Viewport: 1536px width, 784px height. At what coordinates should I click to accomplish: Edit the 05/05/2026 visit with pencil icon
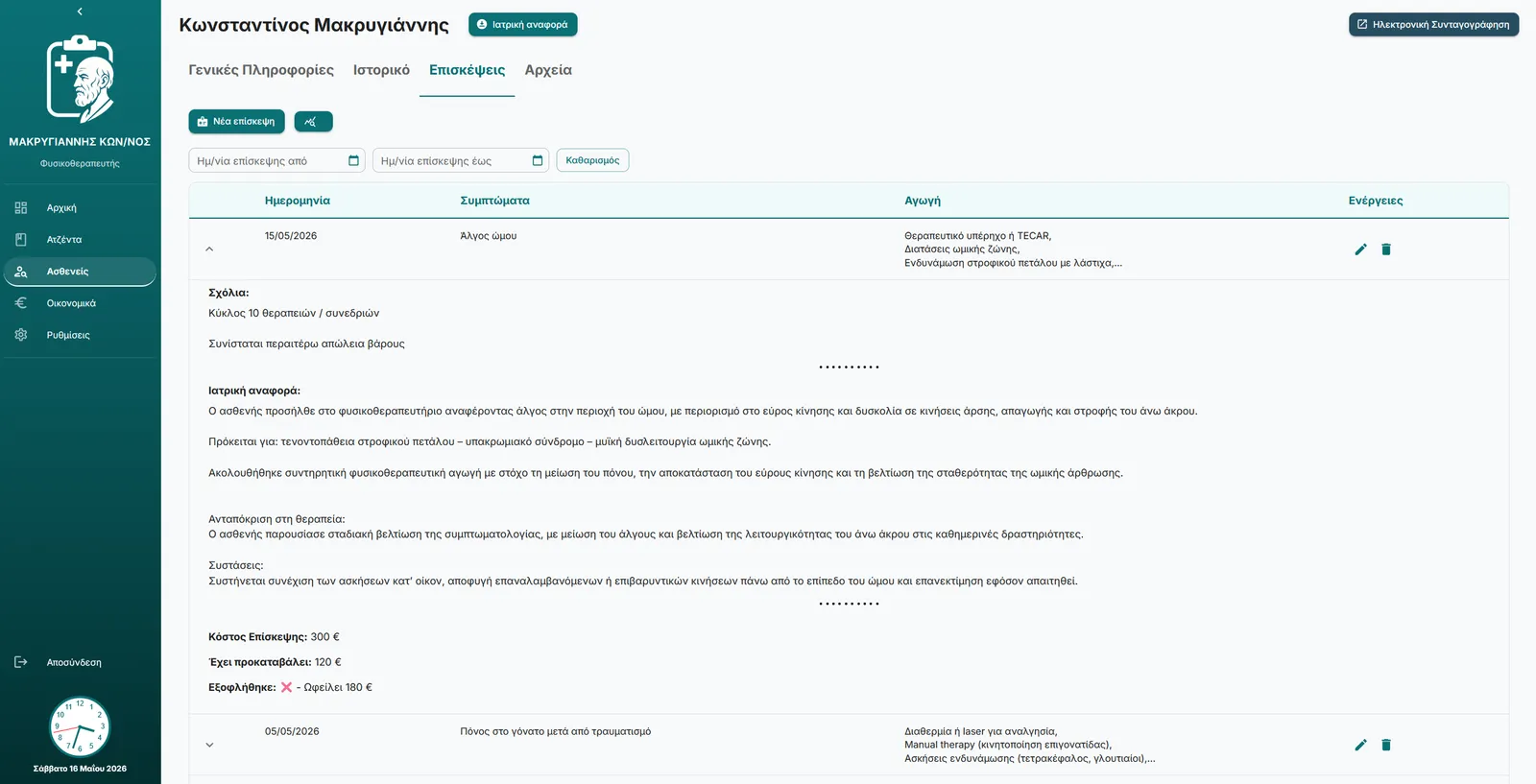[x=1360, y=745]
